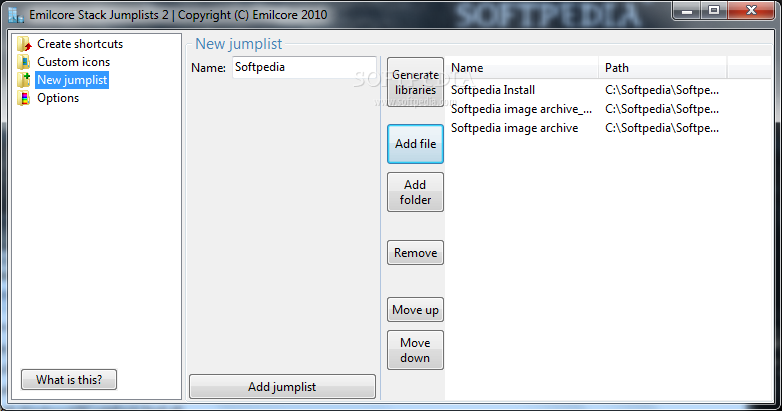Viewport: 782px width, 411px height.
Task: Remove the selected jumplist item
Action: [415, 253]
